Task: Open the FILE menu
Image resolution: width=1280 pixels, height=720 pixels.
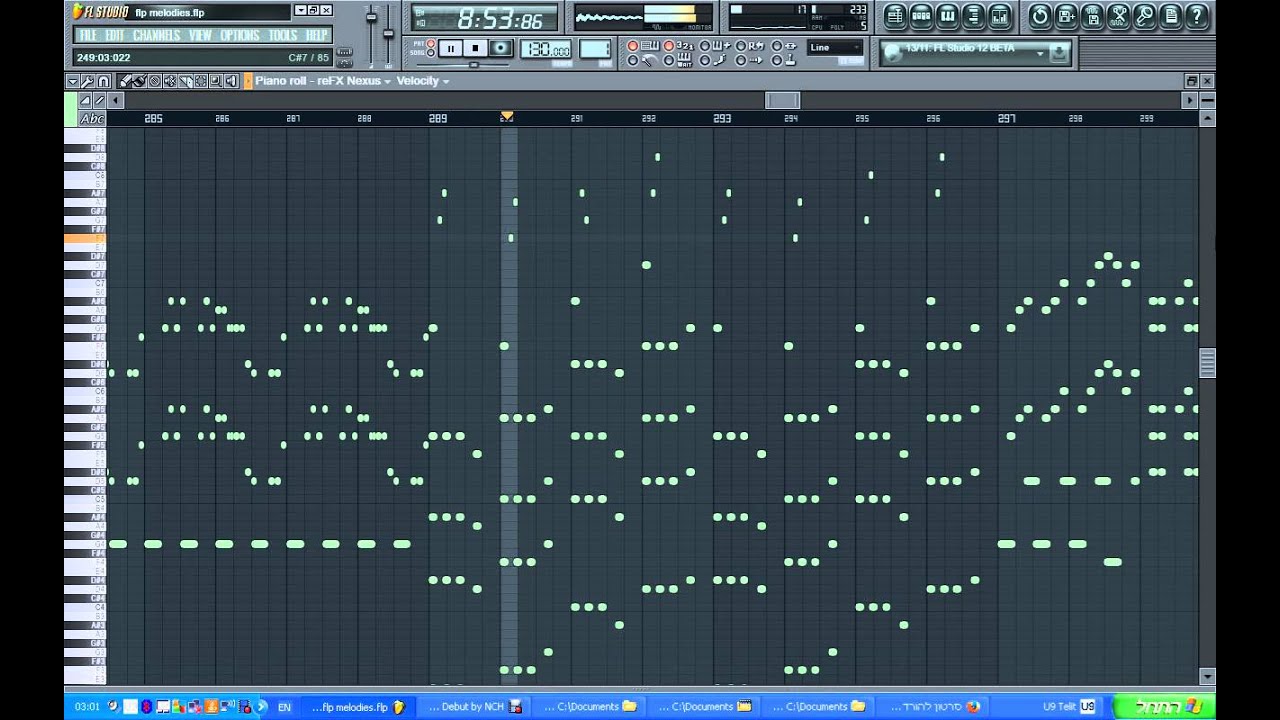Action: [88, 35]
